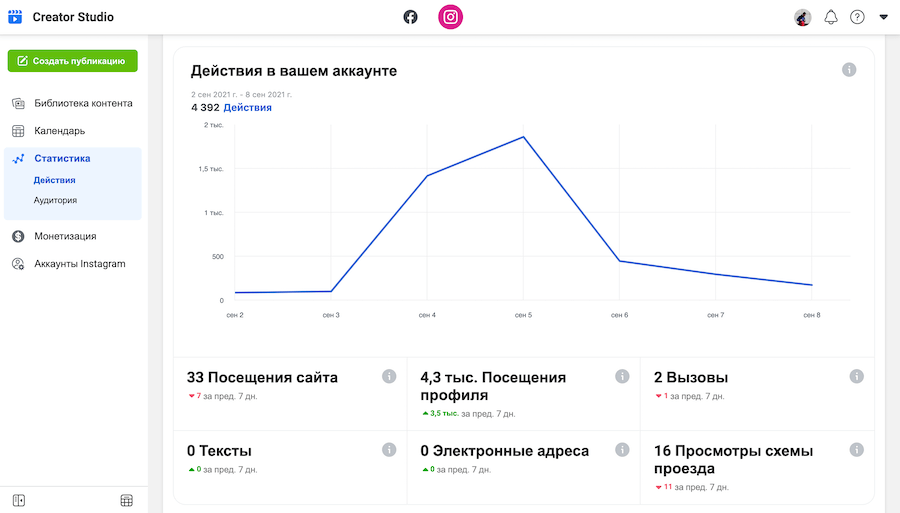Image resolution: width=900 pixels, height=513 pixels.
Task: Click the Creator Studio title text
Action: pos(73,17)
